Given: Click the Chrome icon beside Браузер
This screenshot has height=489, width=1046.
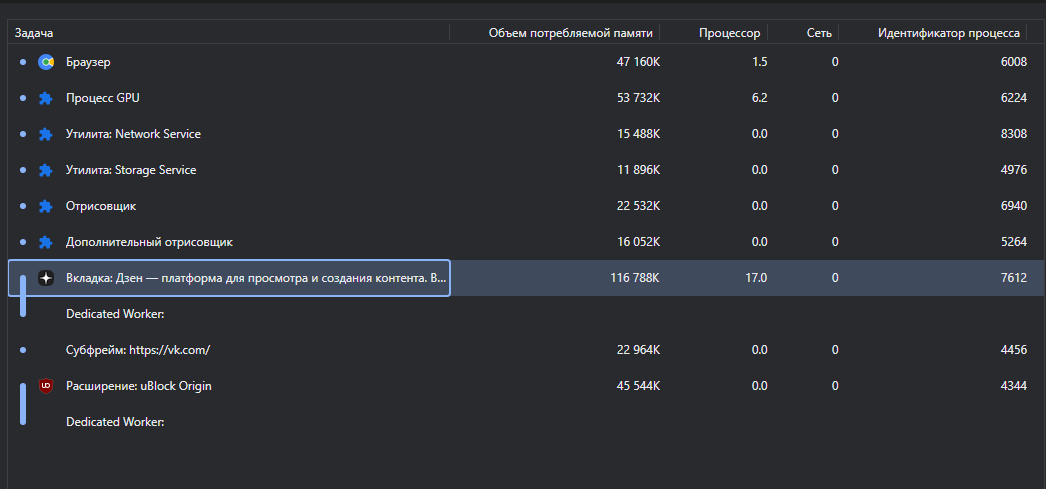Looking at the screenshot, I should click(x=45, y=62).
